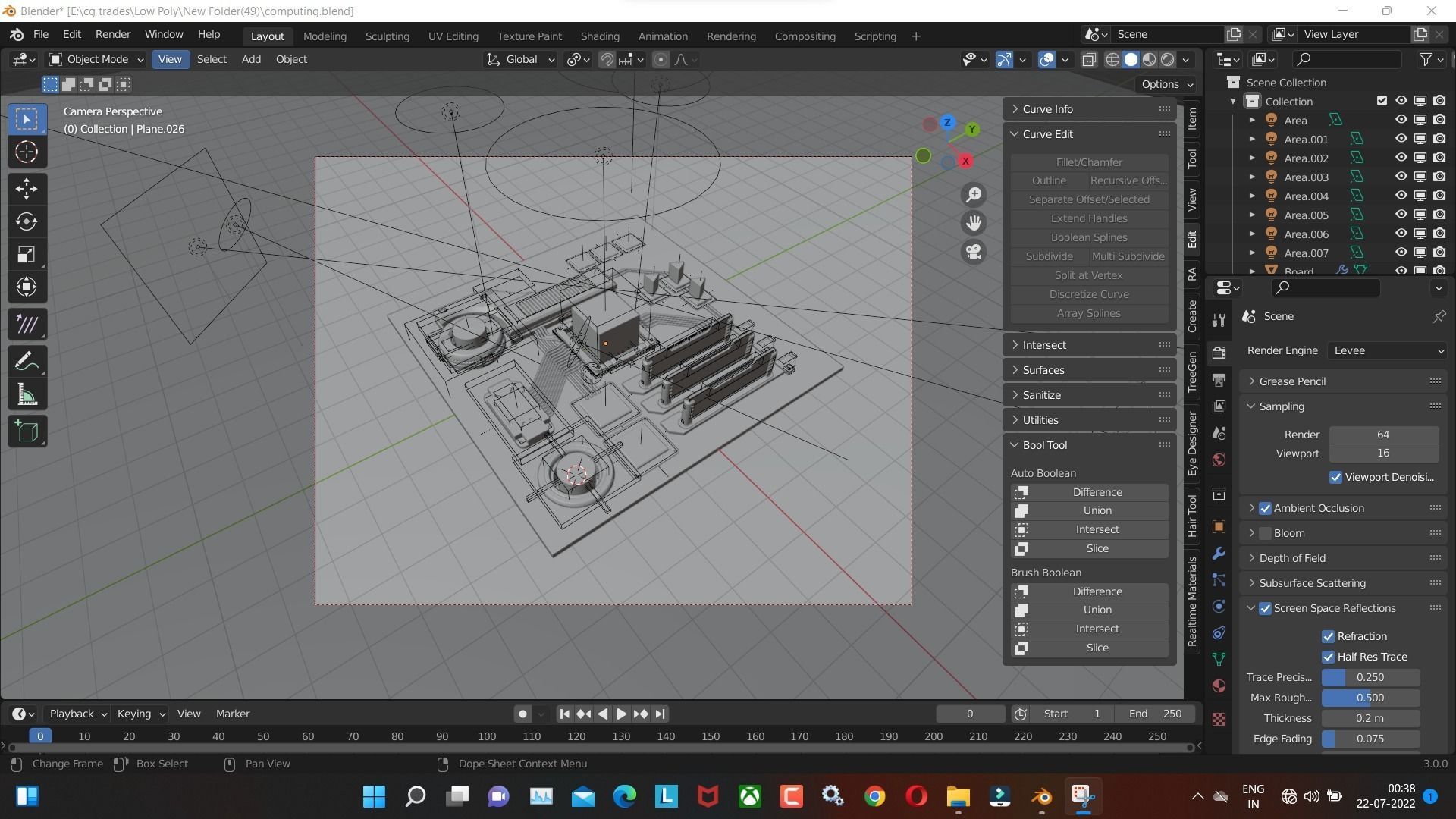Click Auto Boolean Difference button
Screen dimensions: 1456x819
[x=1090, y=492]
